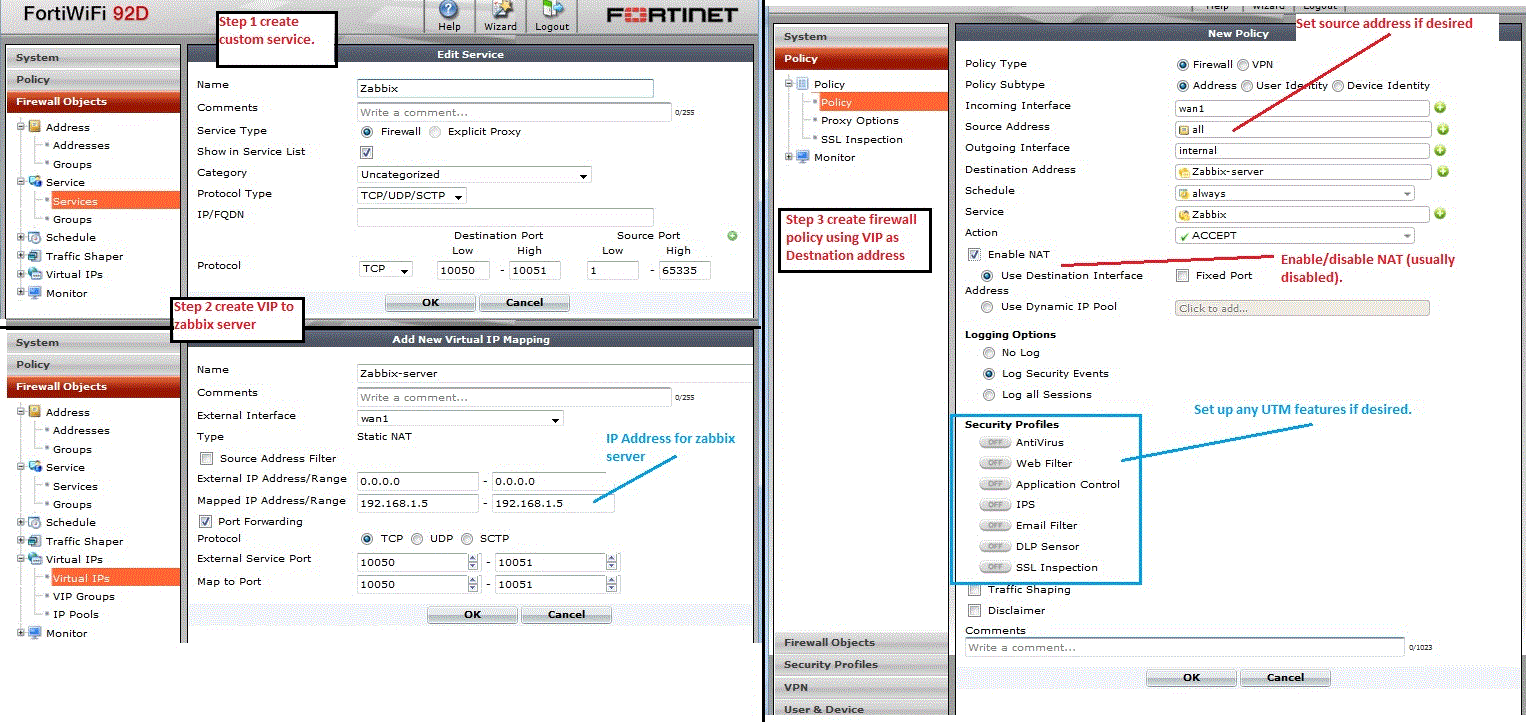Collapse the Address tree node beside Edit Service

click(x=22, y=127)
